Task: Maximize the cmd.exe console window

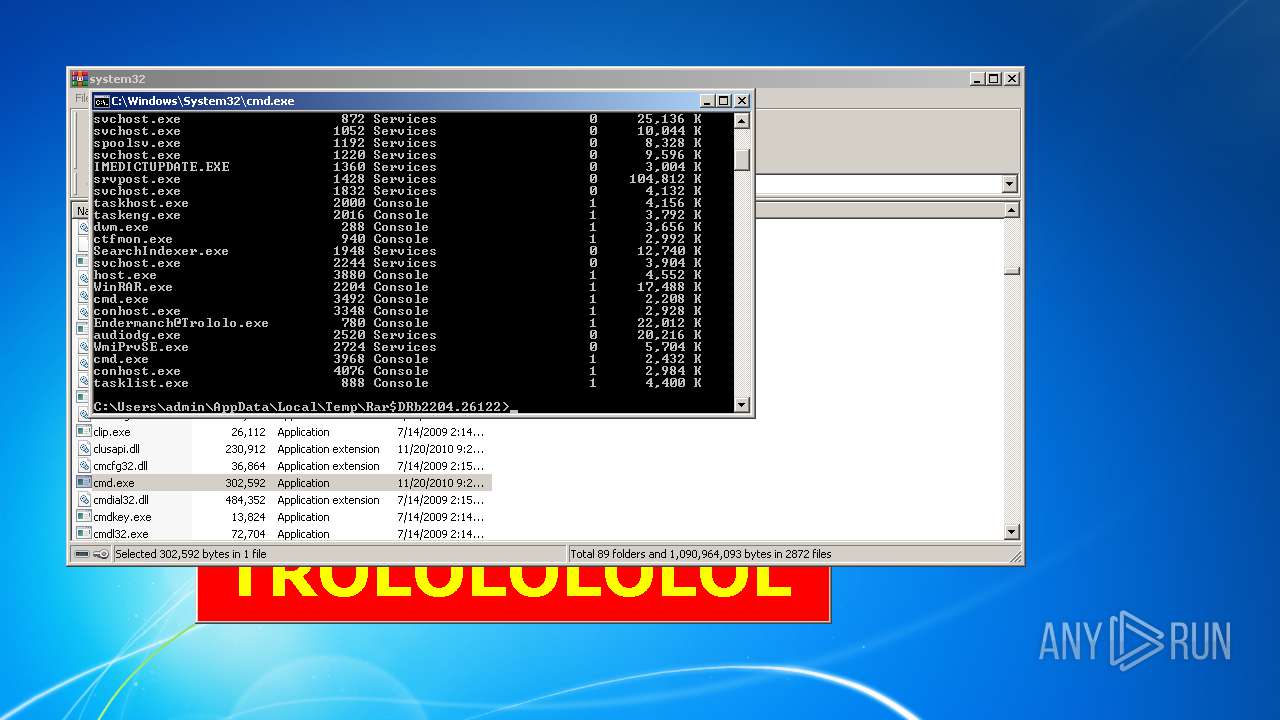Action: (x=724, y=101)
